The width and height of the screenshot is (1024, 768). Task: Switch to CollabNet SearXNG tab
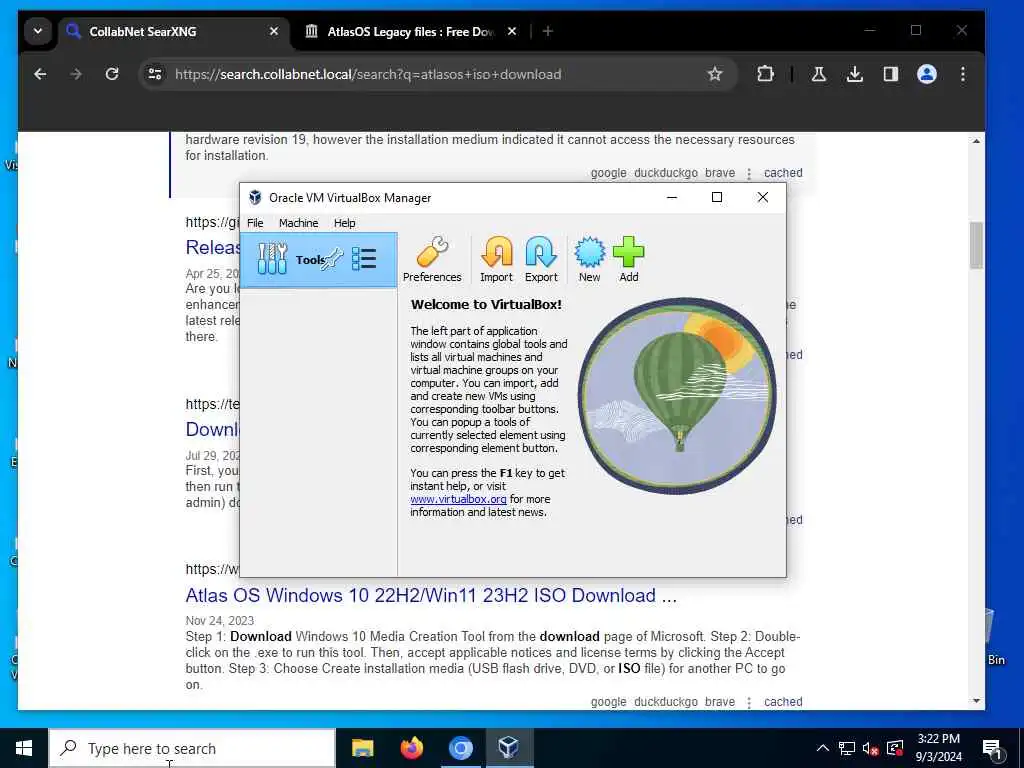point(174,31)
